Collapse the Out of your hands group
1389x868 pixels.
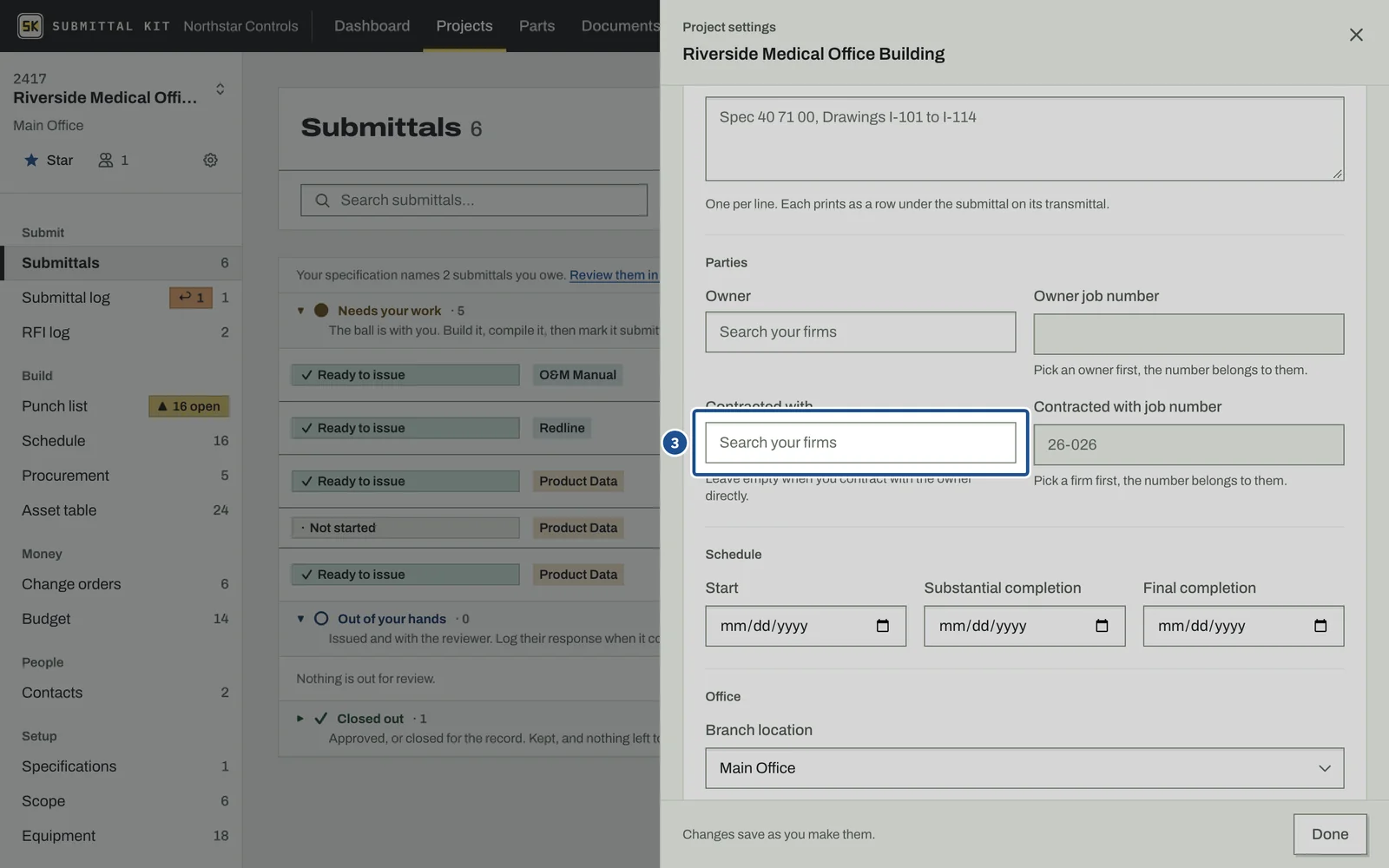pos(300,619)
